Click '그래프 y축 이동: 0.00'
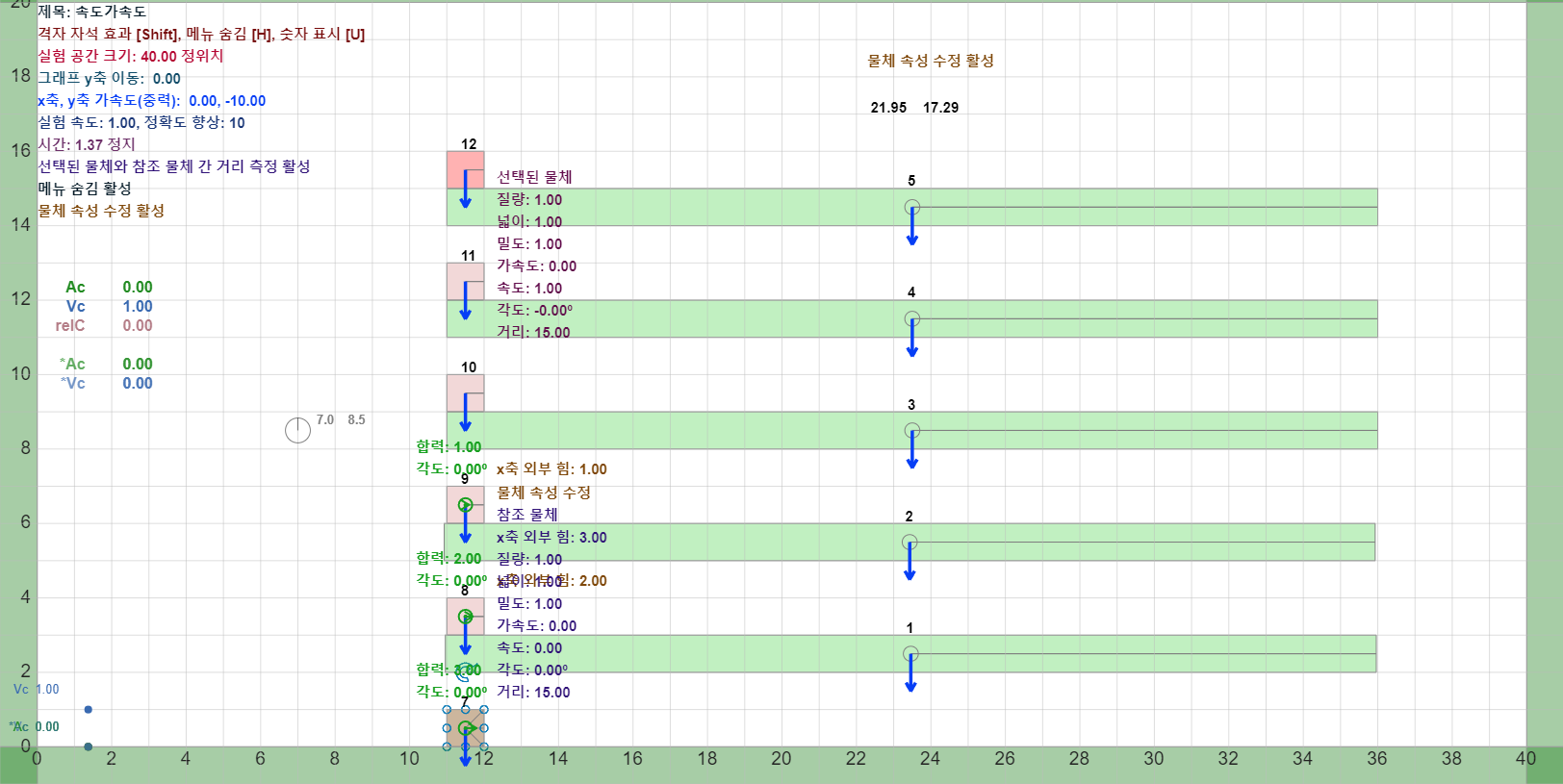The image size is (1563, 784). 109,78
